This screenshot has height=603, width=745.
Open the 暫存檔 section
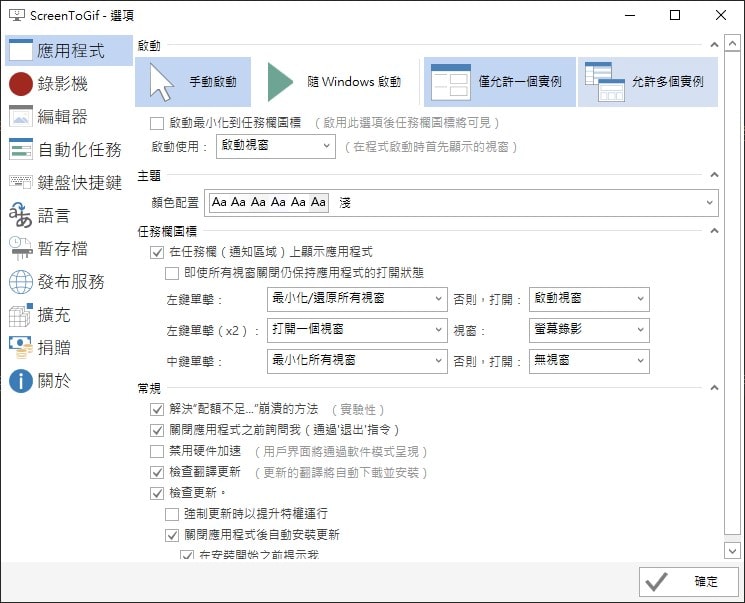pos(69,248)
